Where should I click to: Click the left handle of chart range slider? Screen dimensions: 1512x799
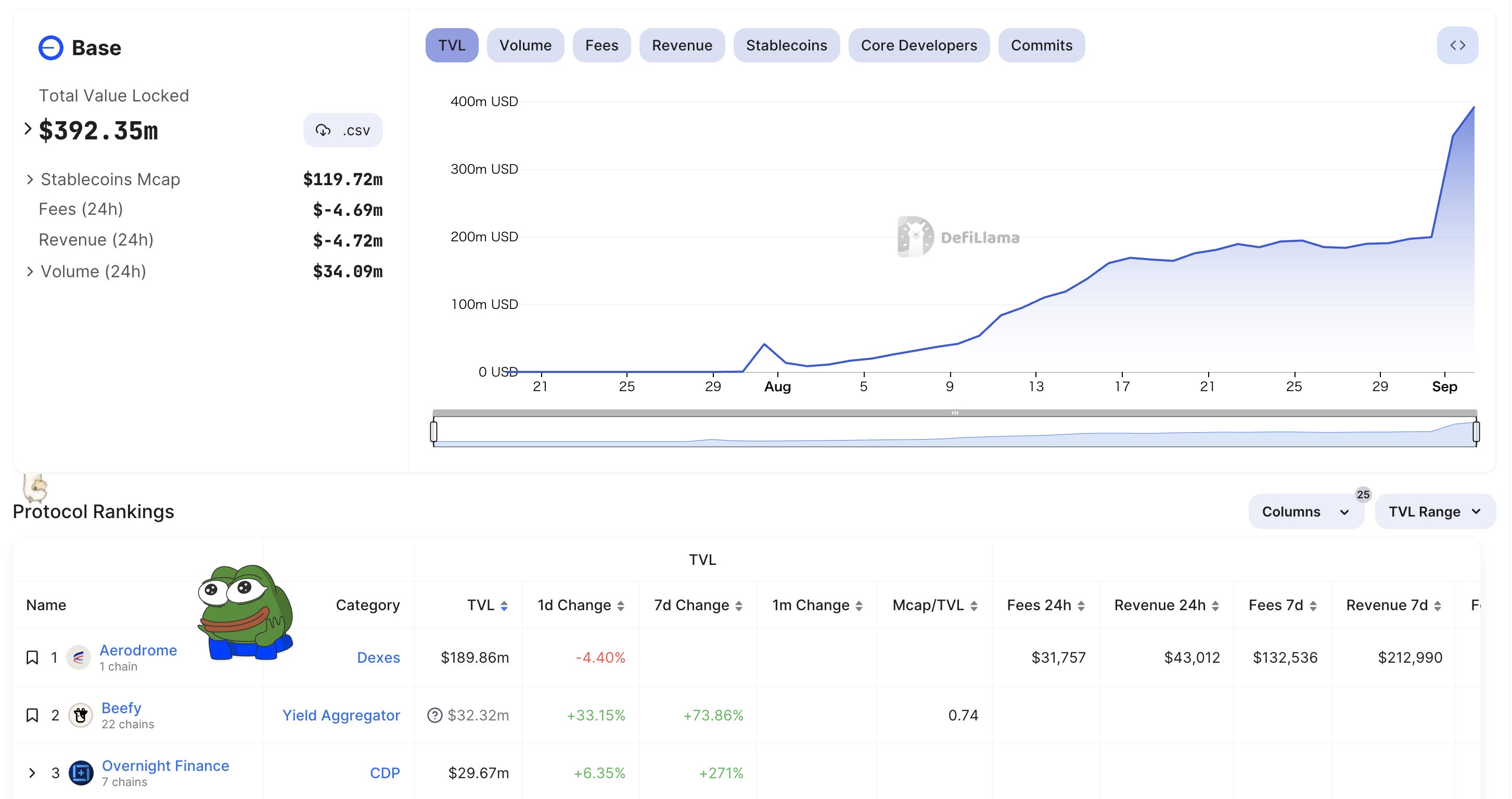coord(434,431)
